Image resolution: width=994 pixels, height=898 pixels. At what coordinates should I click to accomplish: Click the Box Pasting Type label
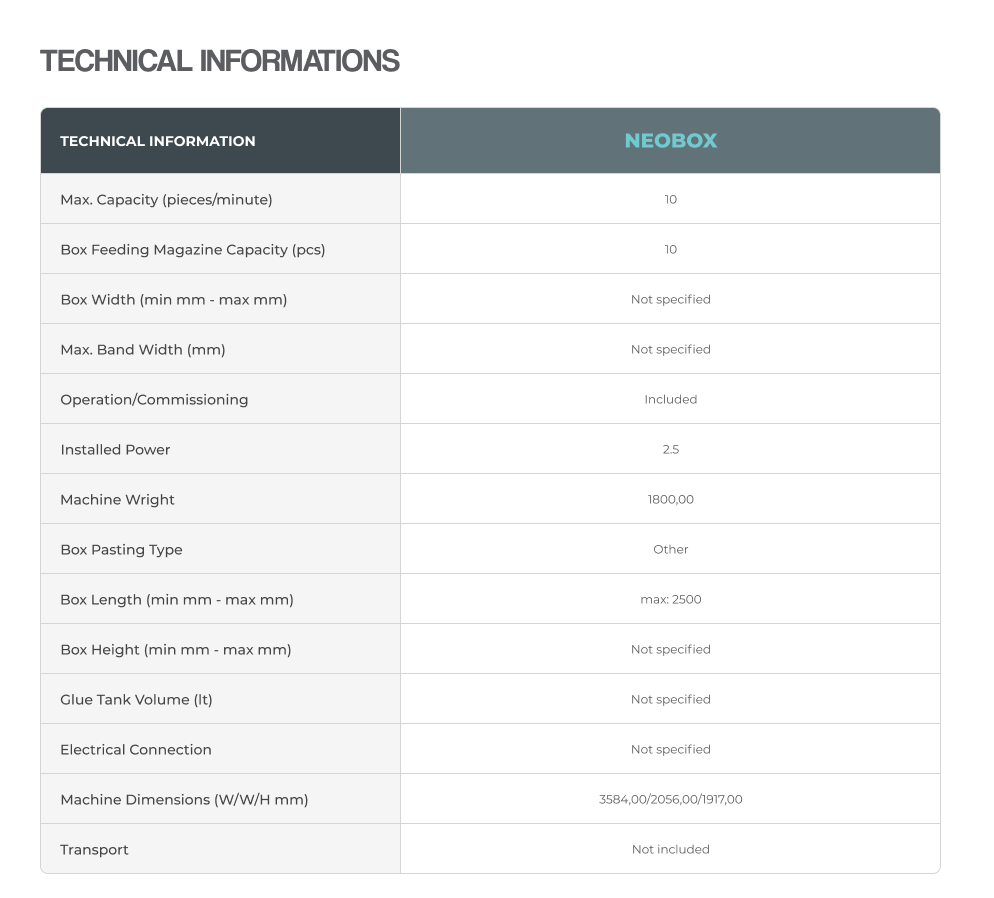click(x=121, y=549)
